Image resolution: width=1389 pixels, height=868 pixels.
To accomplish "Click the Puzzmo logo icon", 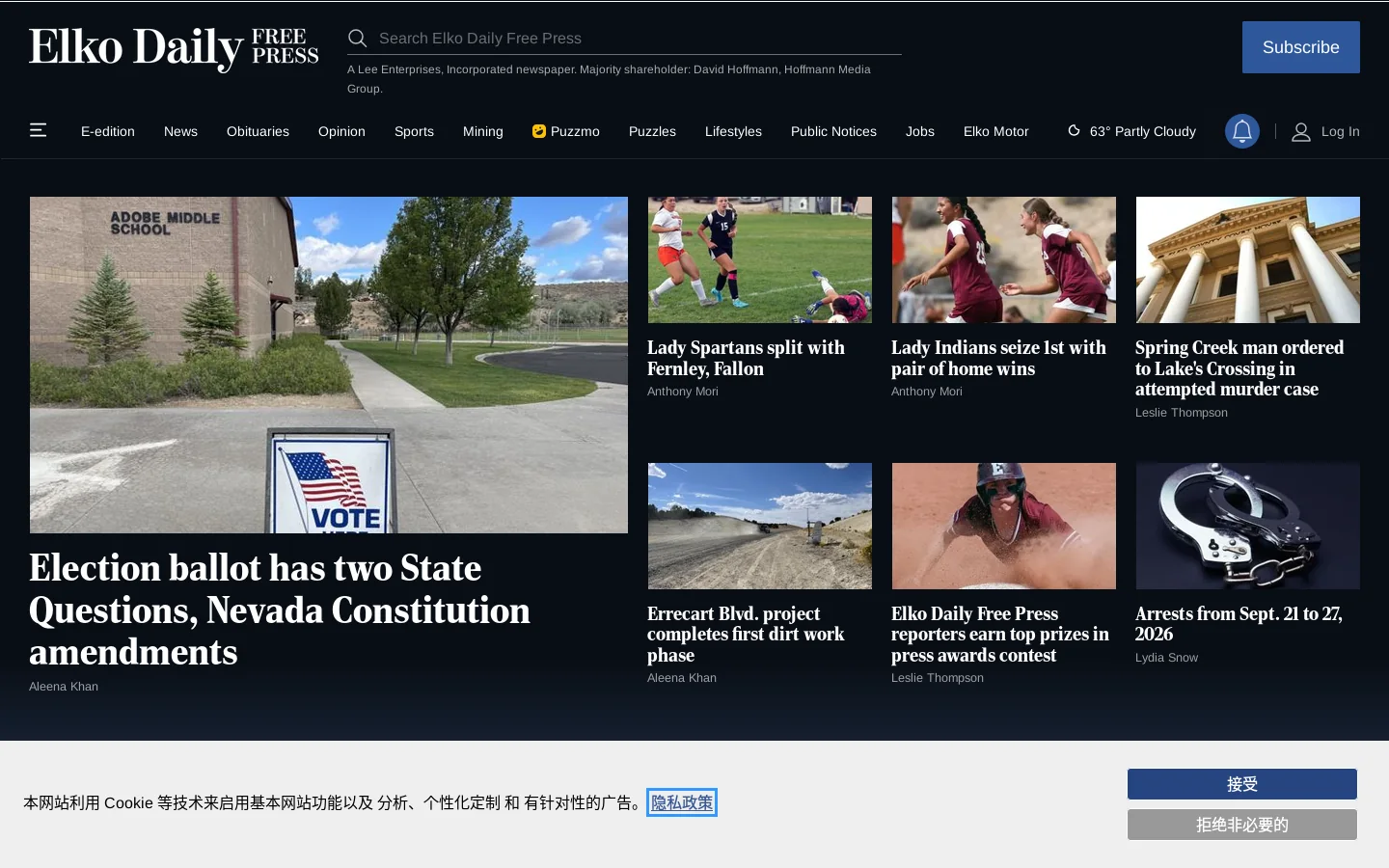I will 539,131.
